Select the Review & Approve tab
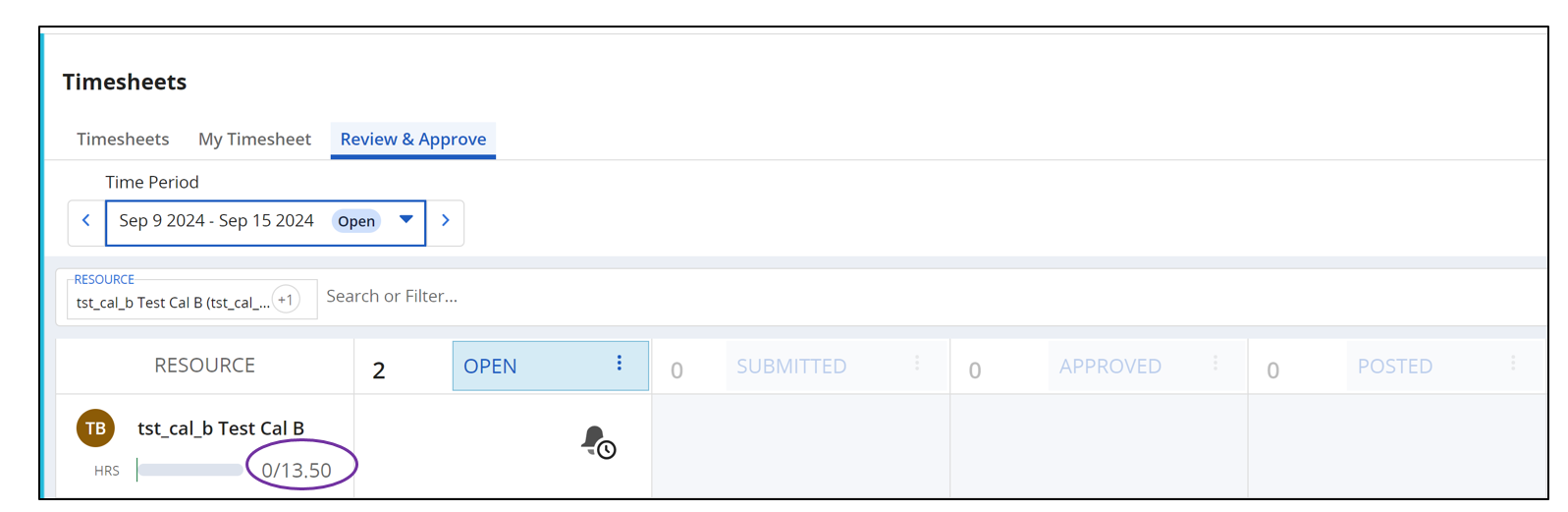This screenshot has height=512, width=1568. point(413,140)
